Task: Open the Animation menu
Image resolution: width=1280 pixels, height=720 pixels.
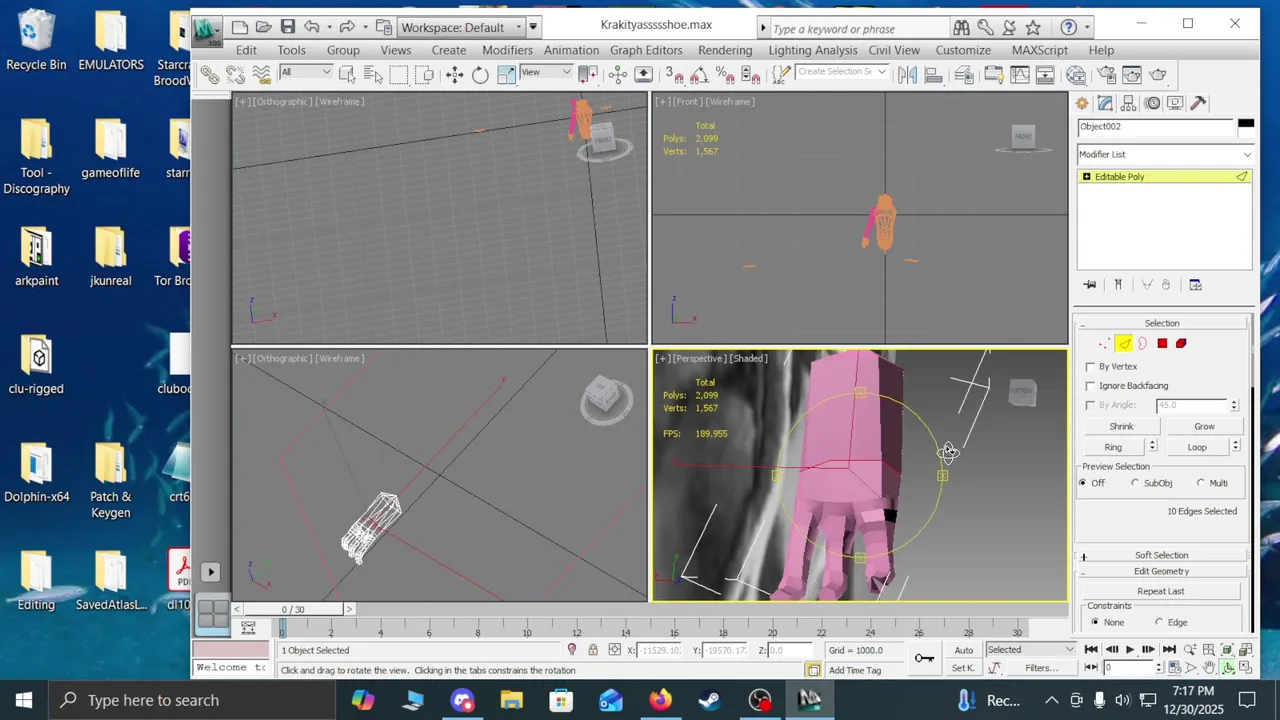Action: 571,50
